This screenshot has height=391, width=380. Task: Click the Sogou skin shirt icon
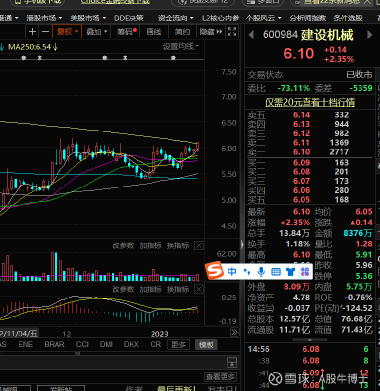[x=290, y=272]
